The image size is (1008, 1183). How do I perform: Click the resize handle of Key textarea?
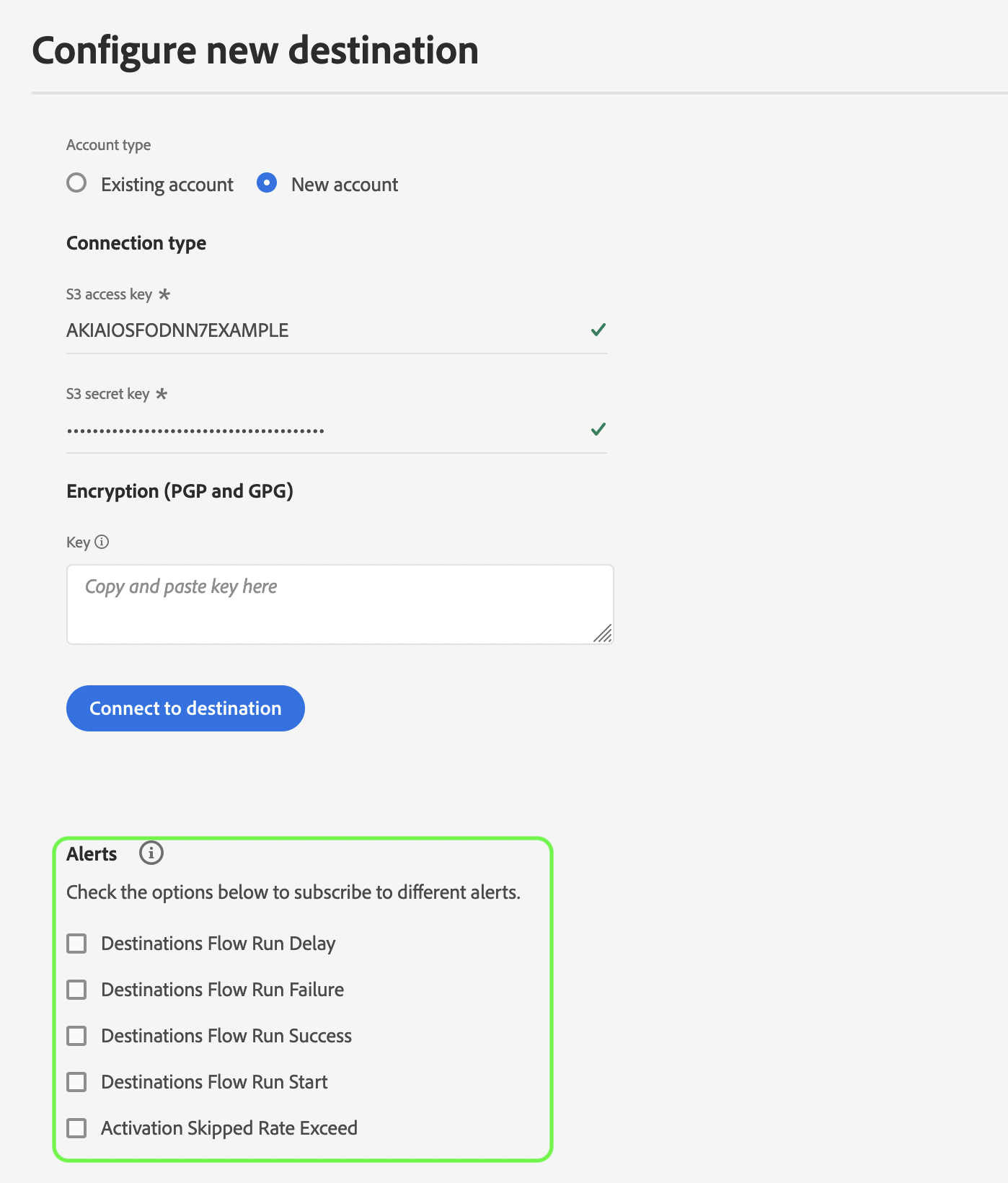coord(604,634)
